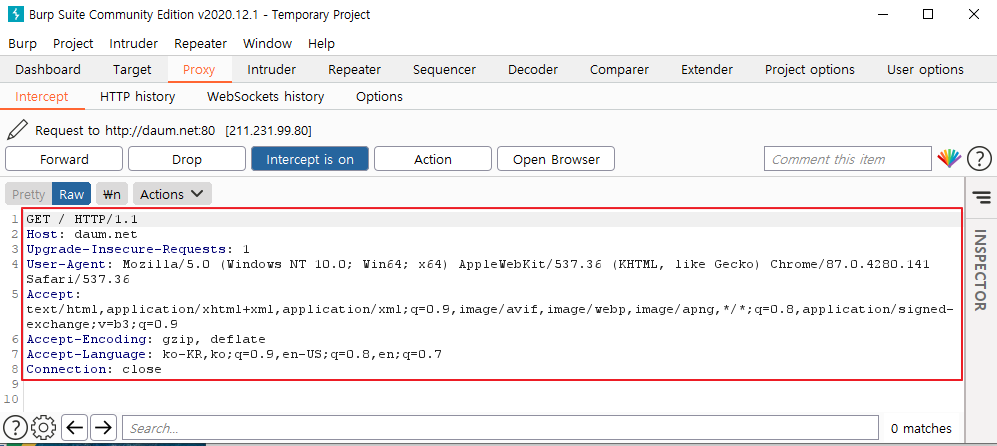Open the User options tab

click(x=925, y=69)
